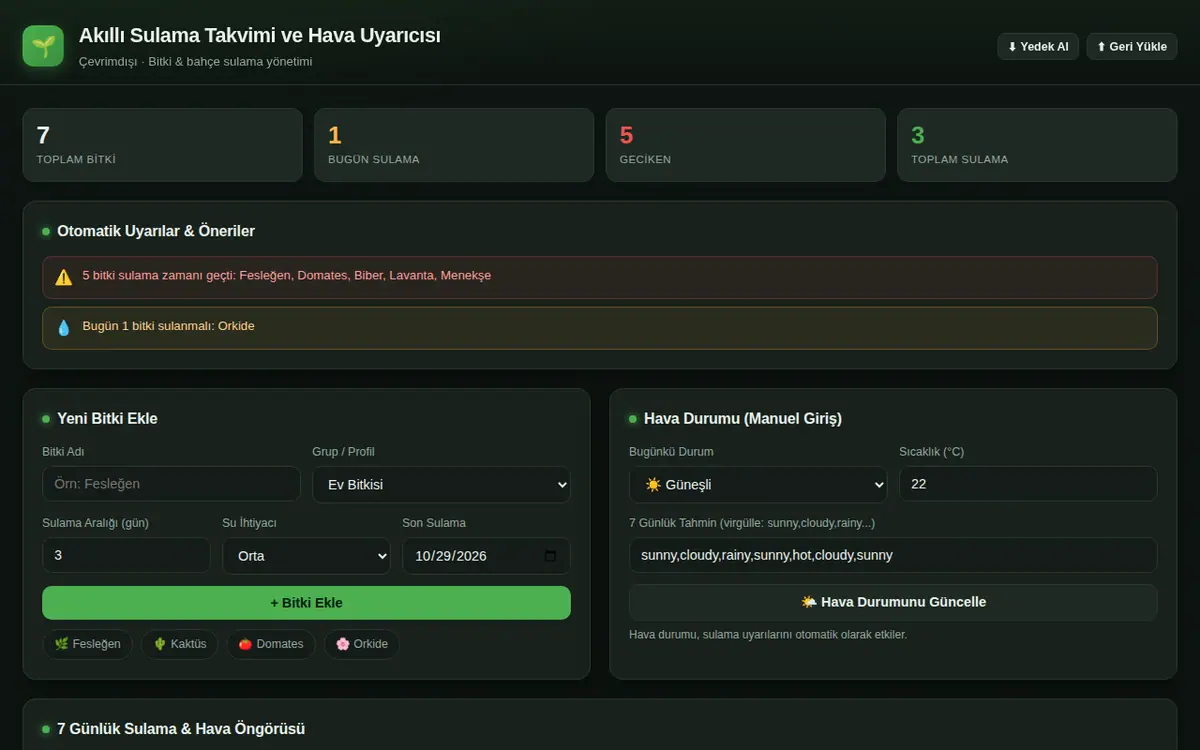Choose the Domates preset chip
Screen dimensions: 1200x750
click(271, 644)
